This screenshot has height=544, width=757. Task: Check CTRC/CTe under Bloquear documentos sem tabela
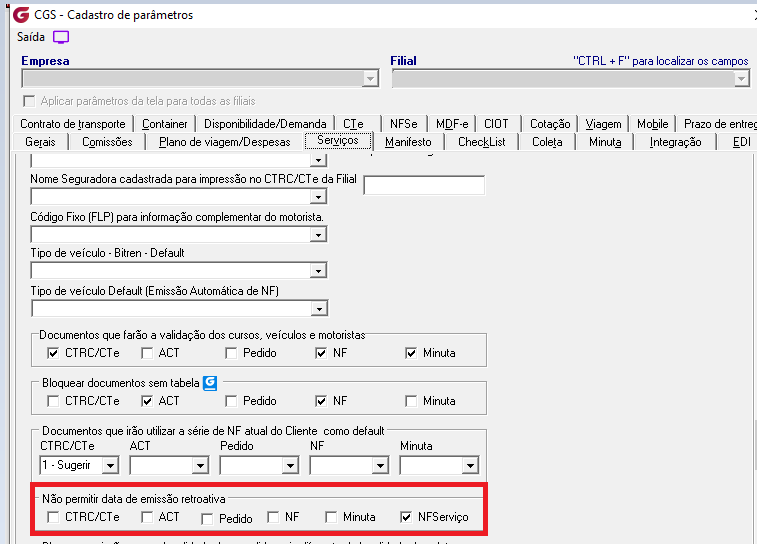pos(53,401)
